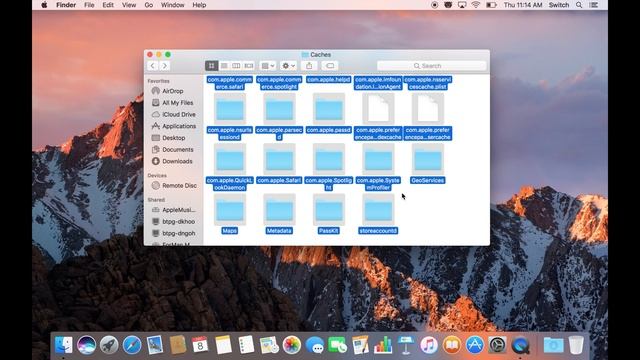The image size is (640, 360).
Task: Select com.apple.SystemProfiler folder
Action: pos(378,160)
